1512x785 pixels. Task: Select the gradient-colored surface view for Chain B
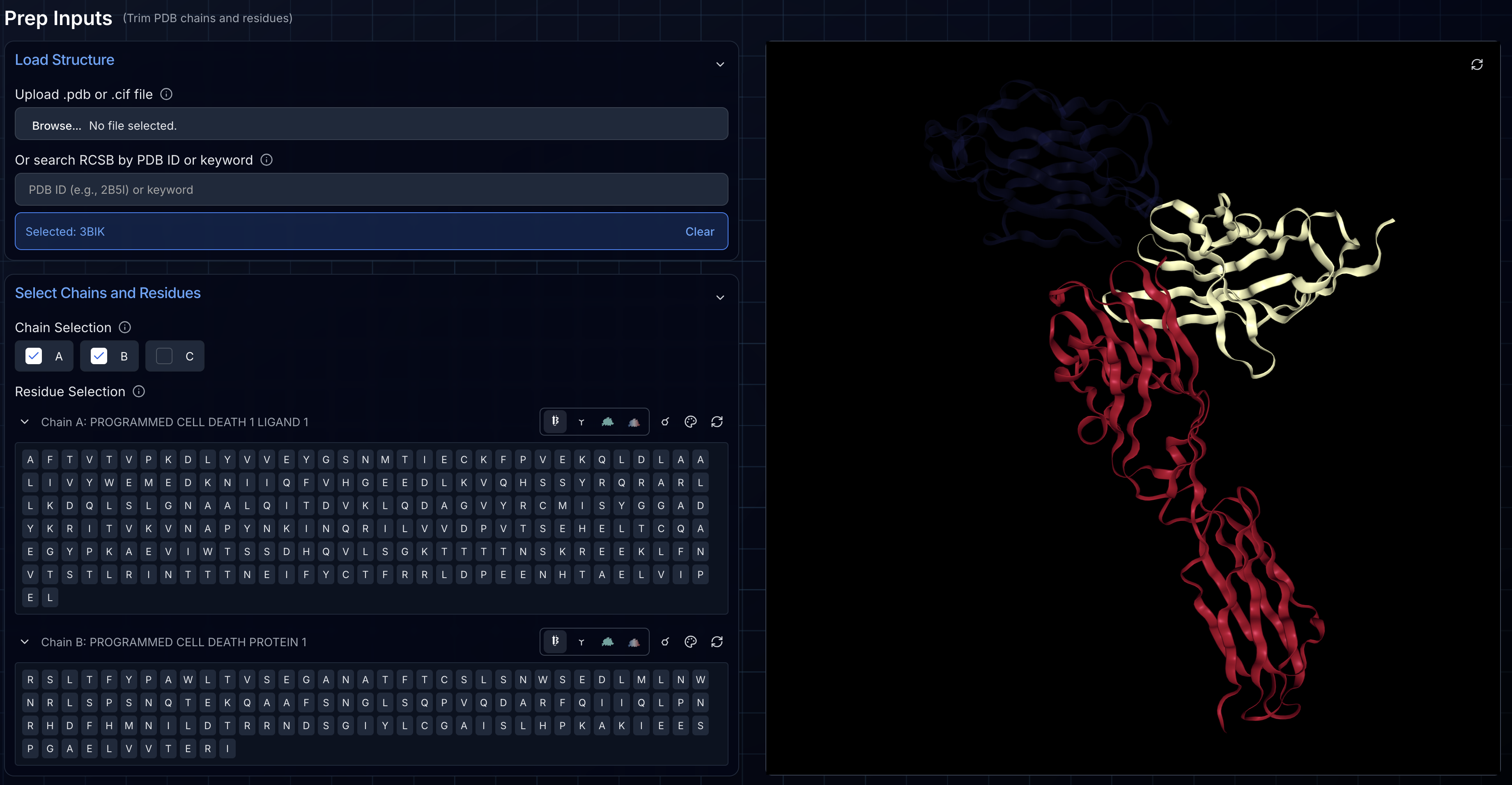[634, 642]
